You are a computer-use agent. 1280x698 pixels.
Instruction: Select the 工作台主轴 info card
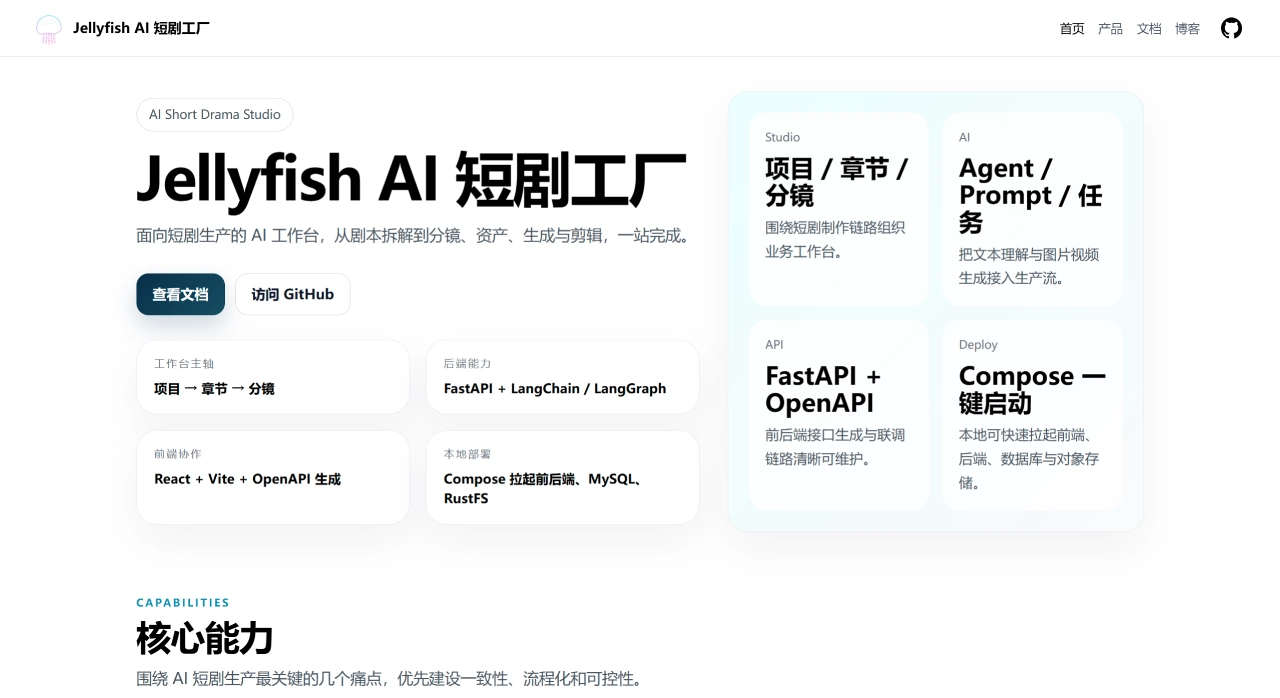tap(273, 377)
